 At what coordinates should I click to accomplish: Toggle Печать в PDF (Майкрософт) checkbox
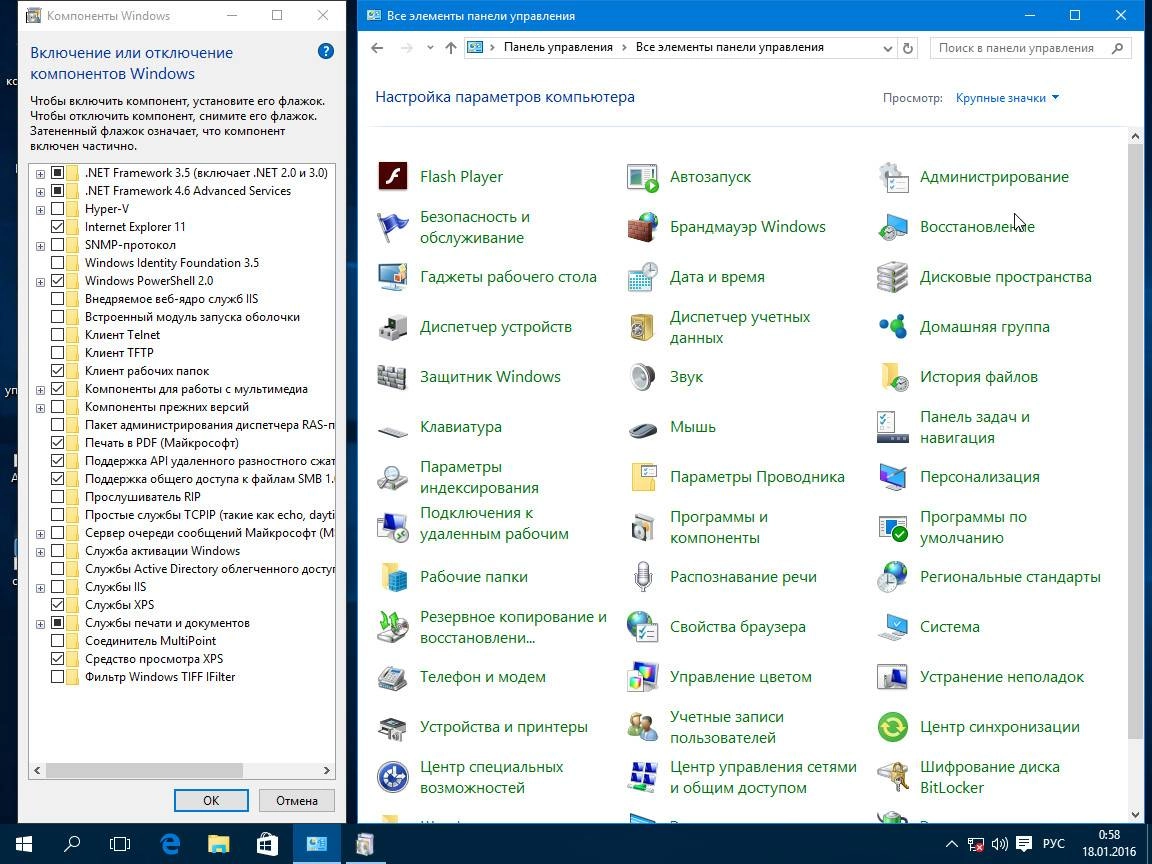click(x=57, y=442)
